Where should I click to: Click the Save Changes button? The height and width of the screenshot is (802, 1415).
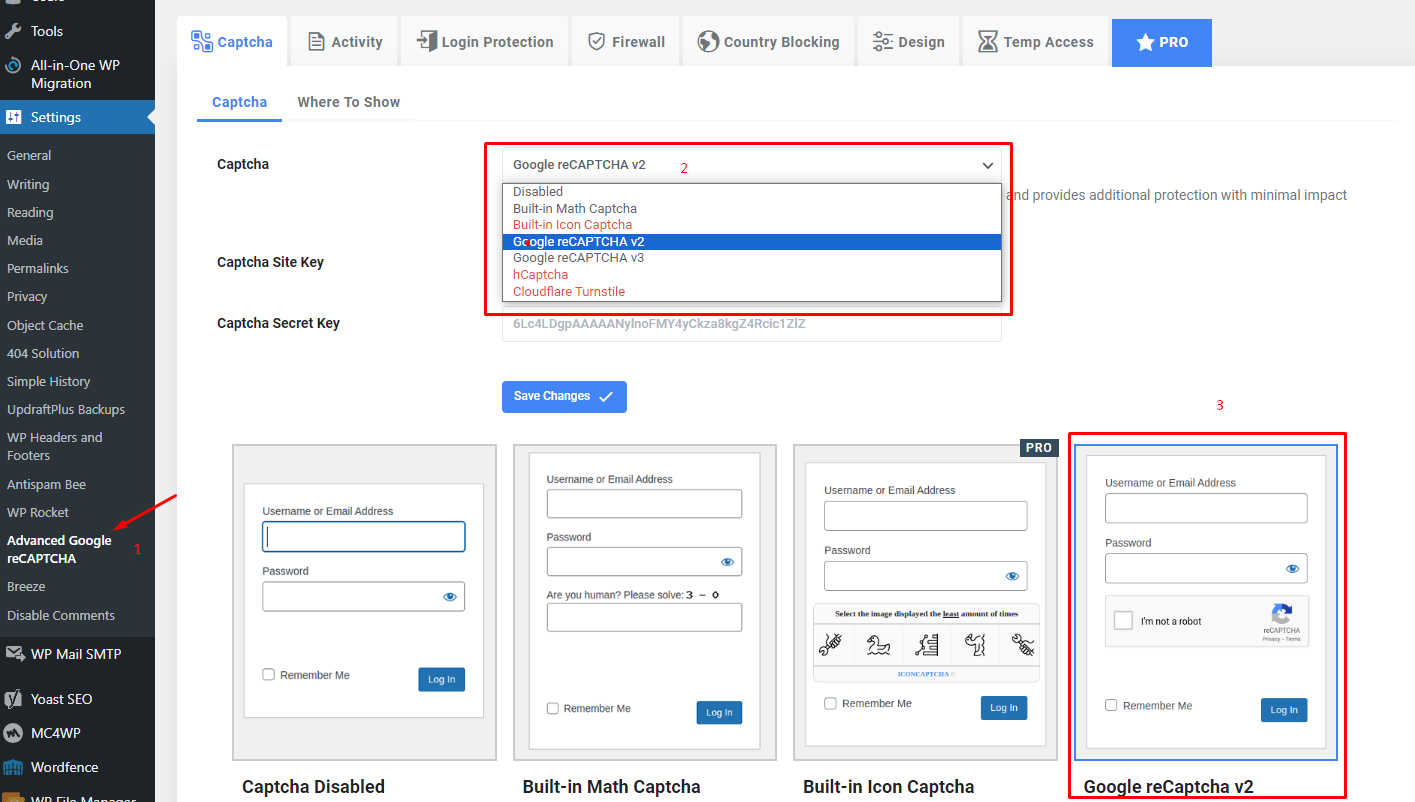(x=564, y=396)
